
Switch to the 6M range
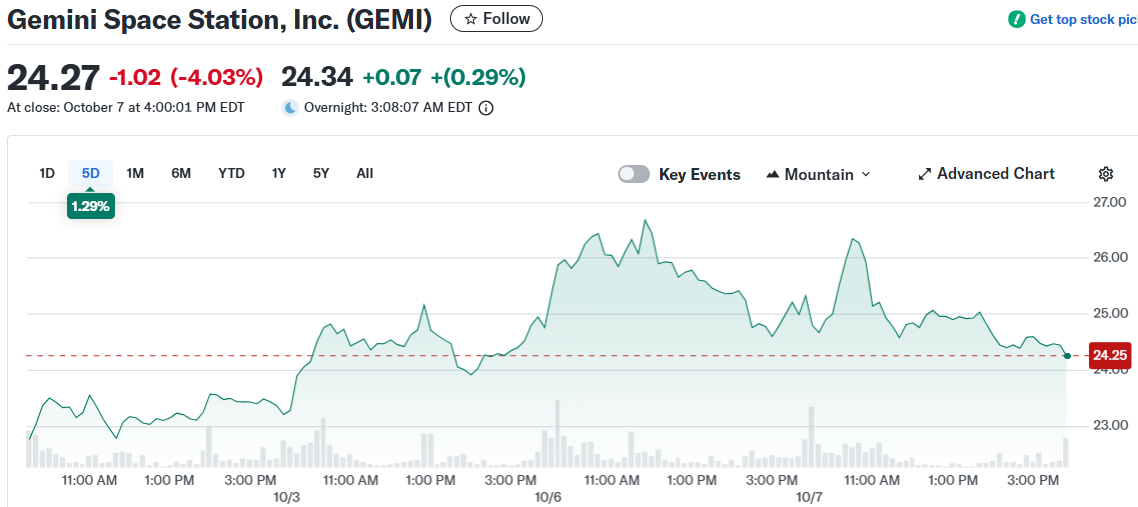(x=181, y=173)
